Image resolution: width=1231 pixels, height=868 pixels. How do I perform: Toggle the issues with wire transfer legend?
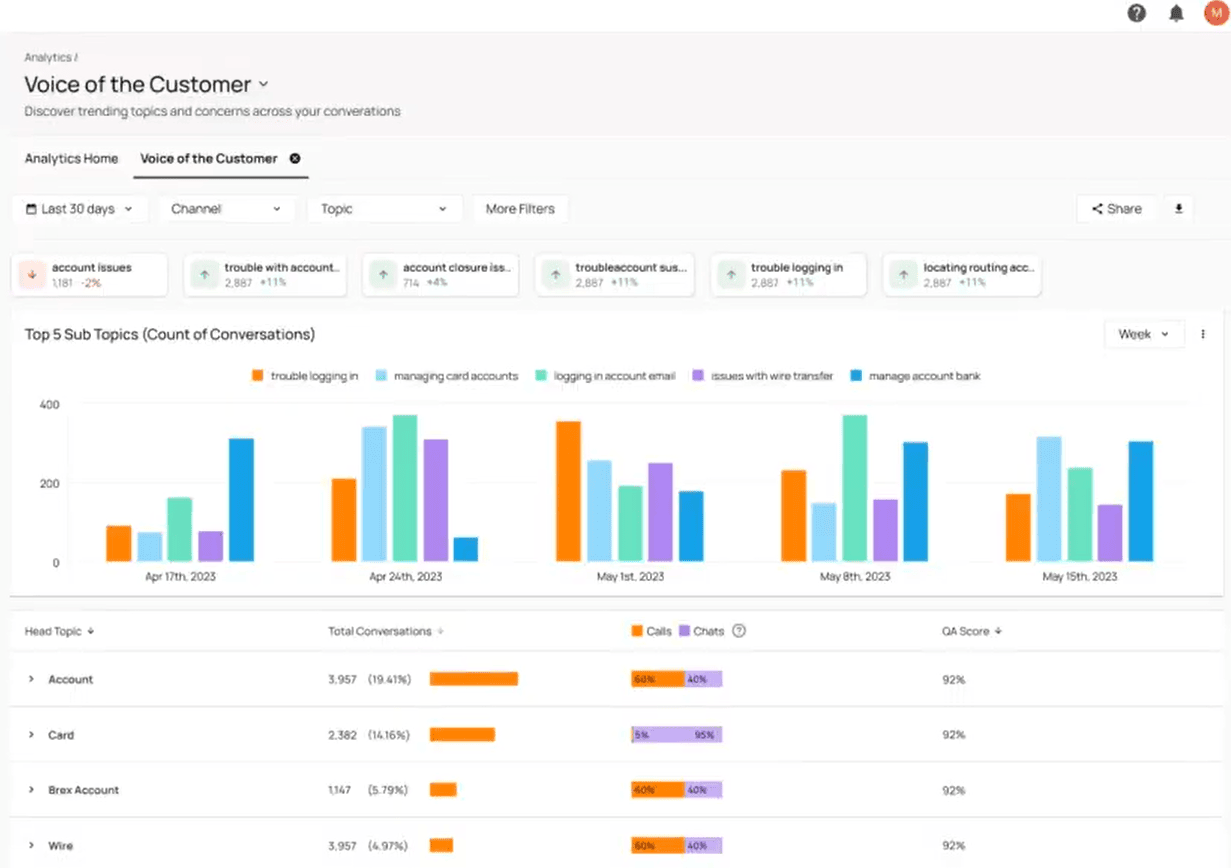[x=762, y=376]
